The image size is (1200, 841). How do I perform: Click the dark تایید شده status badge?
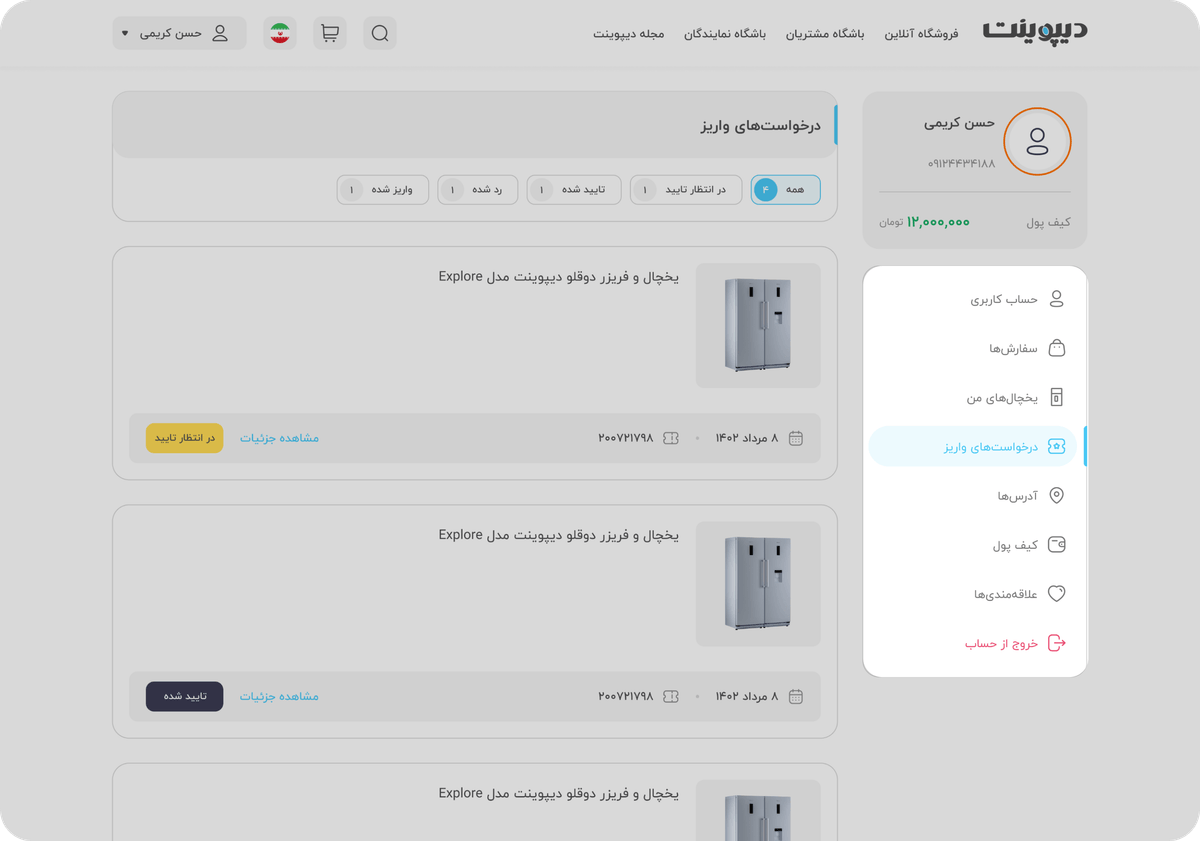pyautogui.click(x=185, y=696)
